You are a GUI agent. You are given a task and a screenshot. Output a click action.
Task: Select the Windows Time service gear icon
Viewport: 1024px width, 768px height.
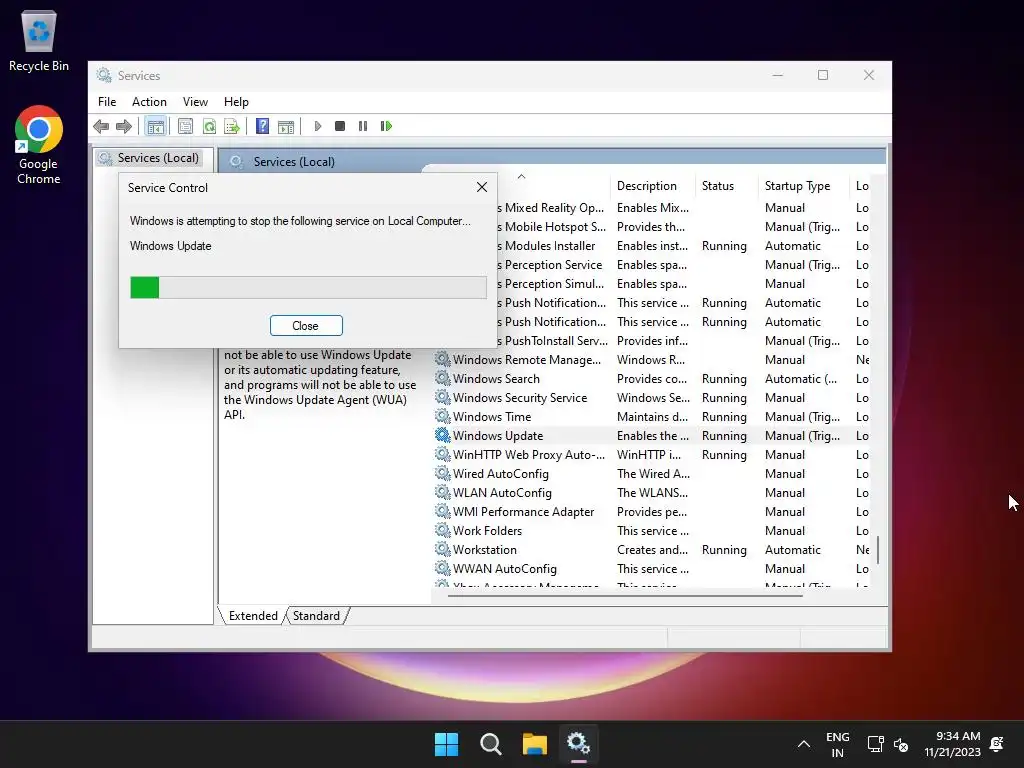pos(443,416)
